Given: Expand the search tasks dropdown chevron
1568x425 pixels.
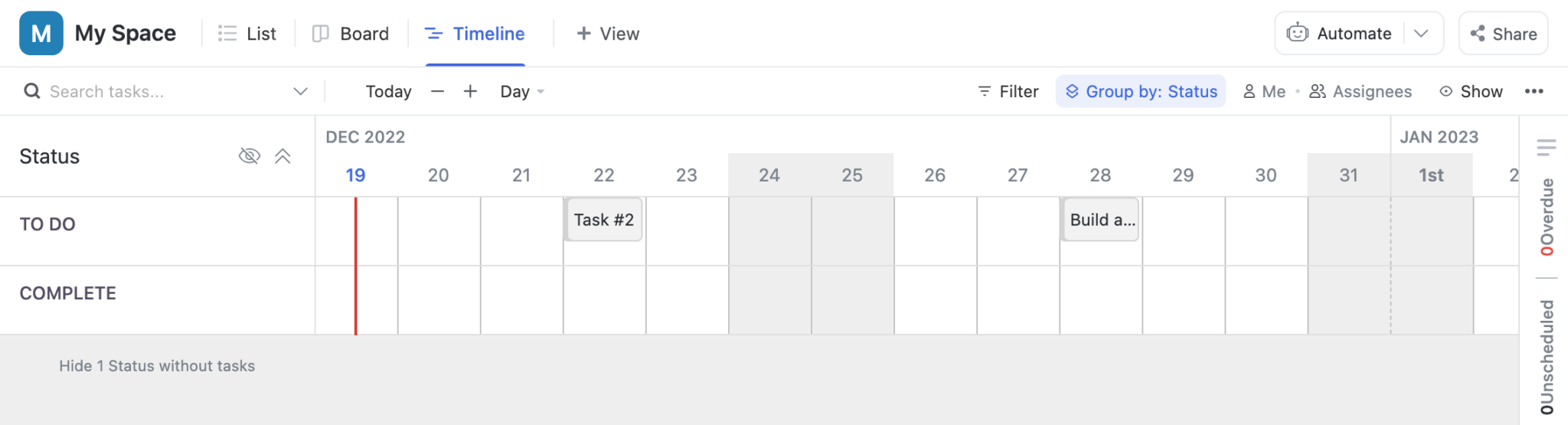Looking at the screenshot, I should point(300,91).
